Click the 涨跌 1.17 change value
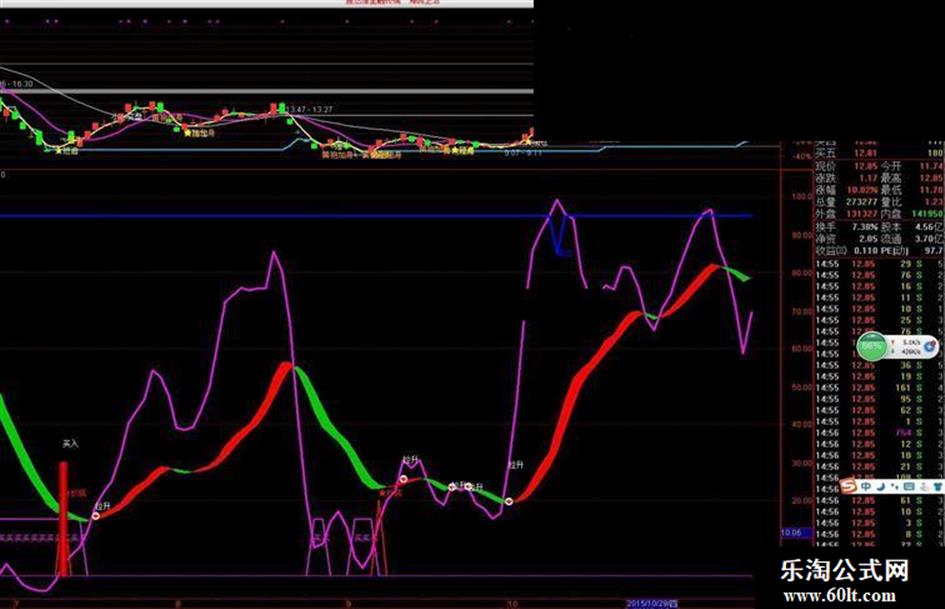 868,178
